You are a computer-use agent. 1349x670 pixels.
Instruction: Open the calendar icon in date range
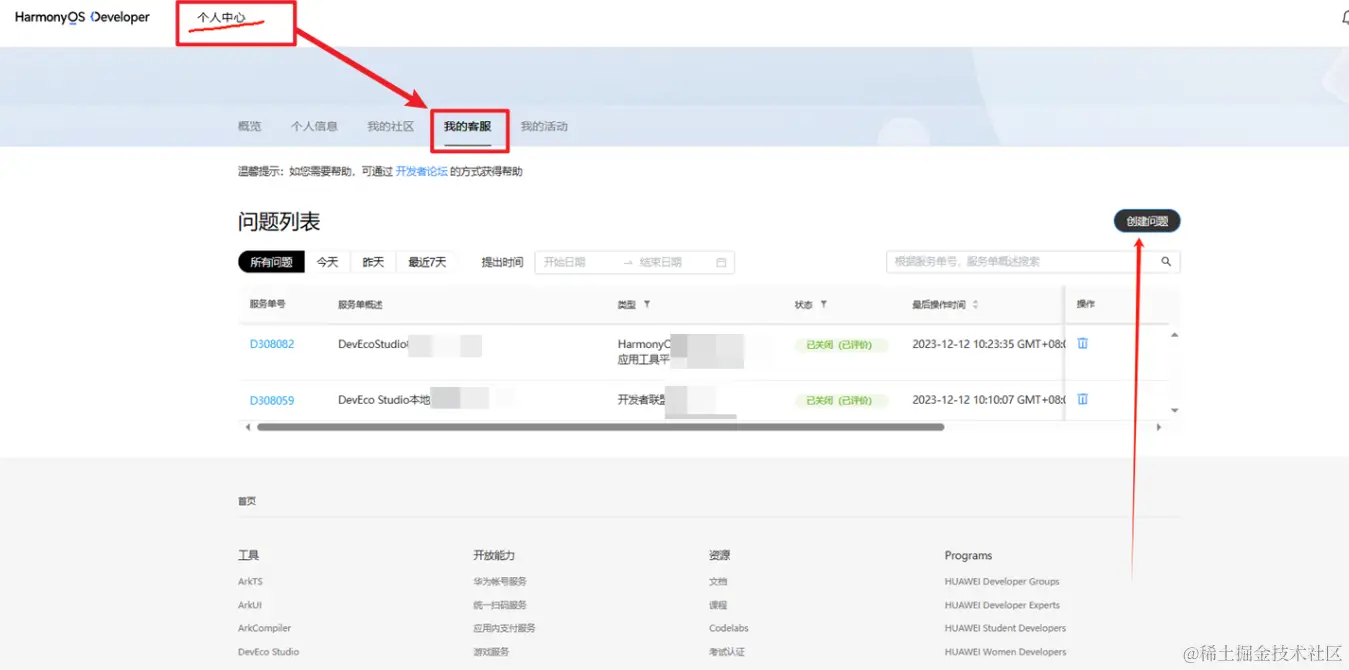(721, 263)
